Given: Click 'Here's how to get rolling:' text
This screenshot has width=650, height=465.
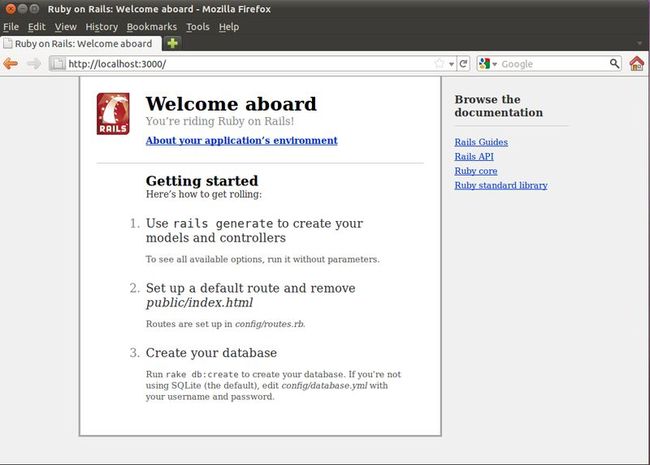Looking at the screenshot, I should click(204, 194).
